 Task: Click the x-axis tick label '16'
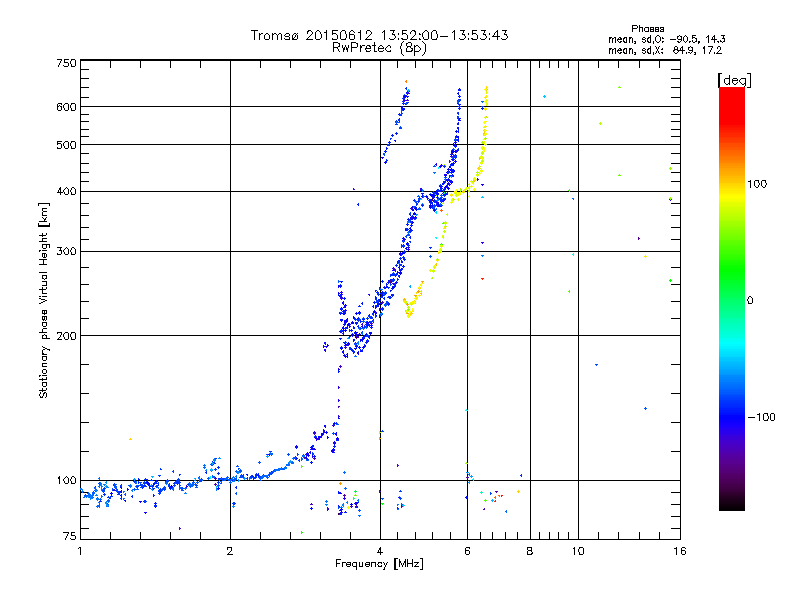click(x=680, y=551)
